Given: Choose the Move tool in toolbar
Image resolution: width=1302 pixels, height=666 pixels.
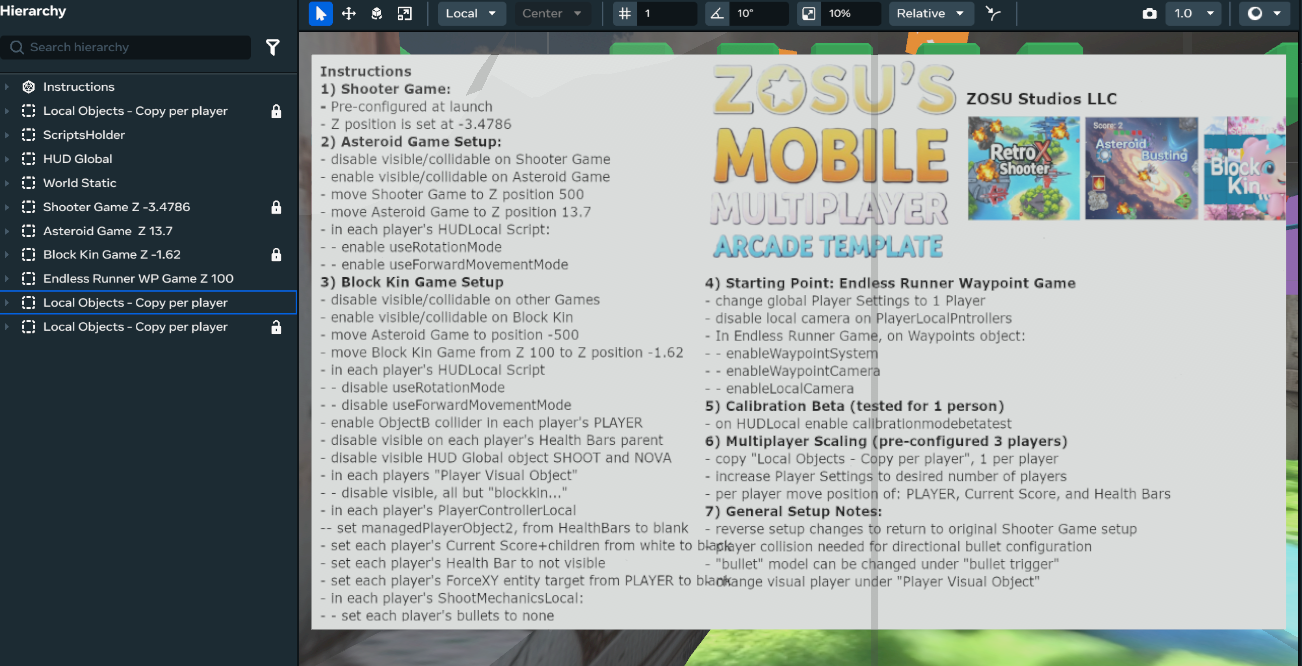Looking at the screenshot, I should click(x=349, y=14).
